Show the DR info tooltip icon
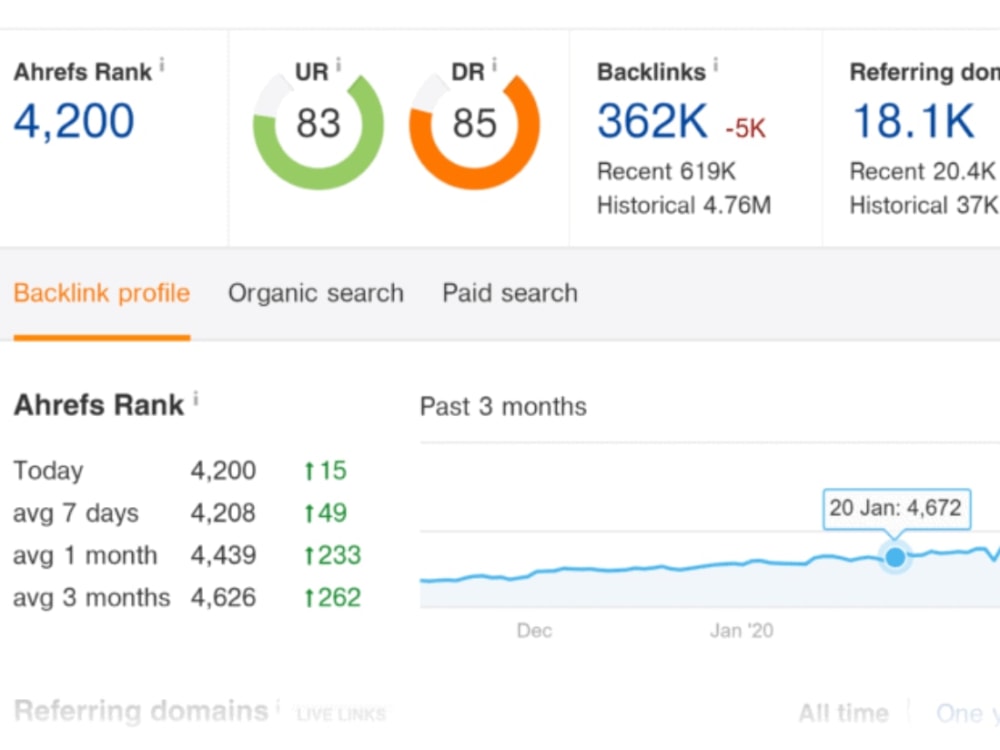The image size is (1000, 750). tap(494, 64)
